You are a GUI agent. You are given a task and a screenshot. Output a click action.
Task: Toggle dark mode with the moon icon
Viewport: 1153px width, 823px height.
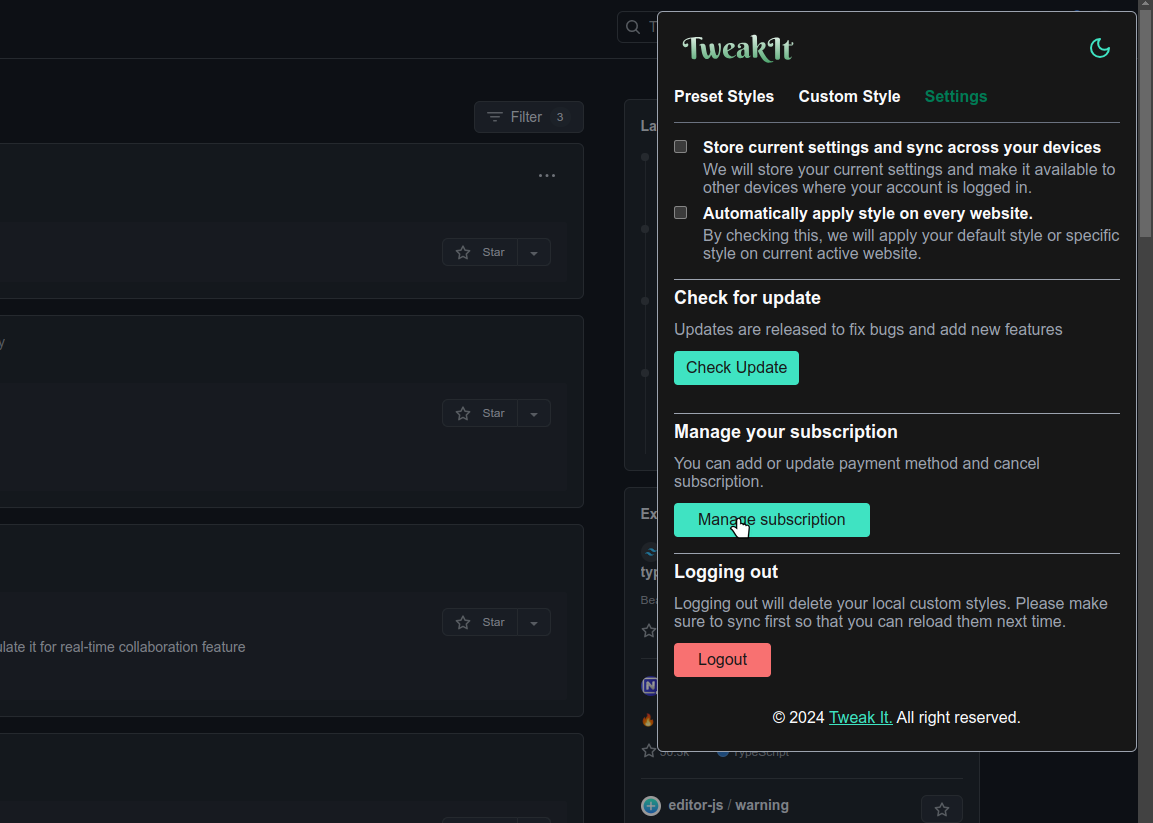click(1099, 48)
